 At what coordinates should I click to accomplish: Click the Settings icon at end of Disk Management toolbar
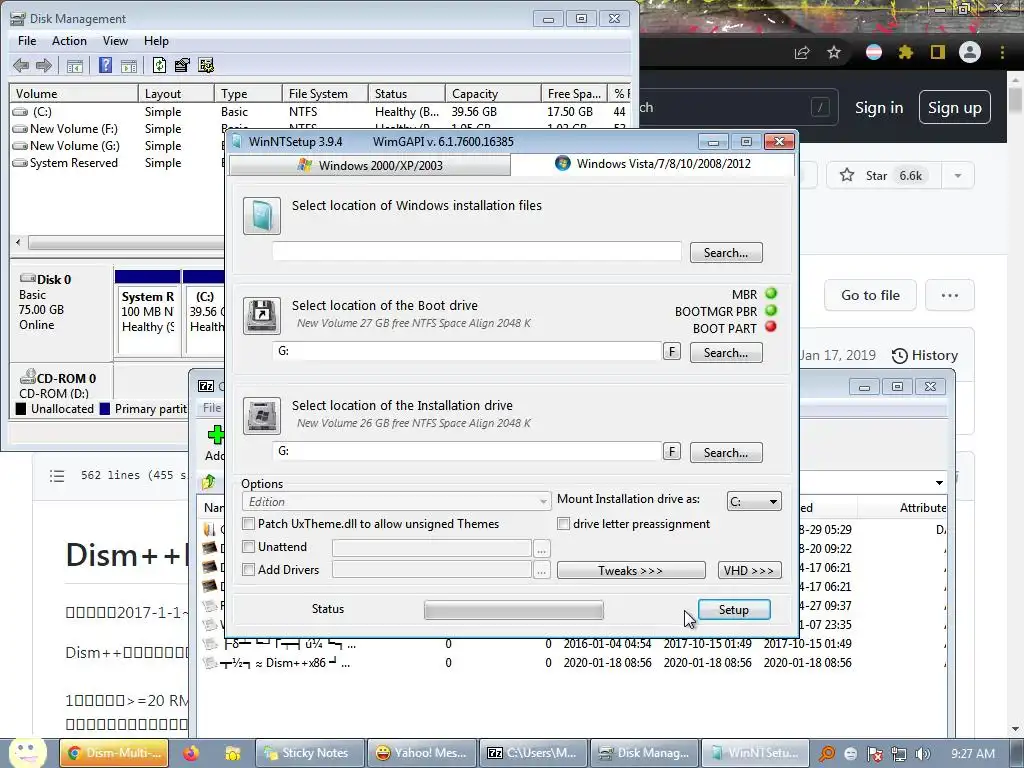pos(206,65)
